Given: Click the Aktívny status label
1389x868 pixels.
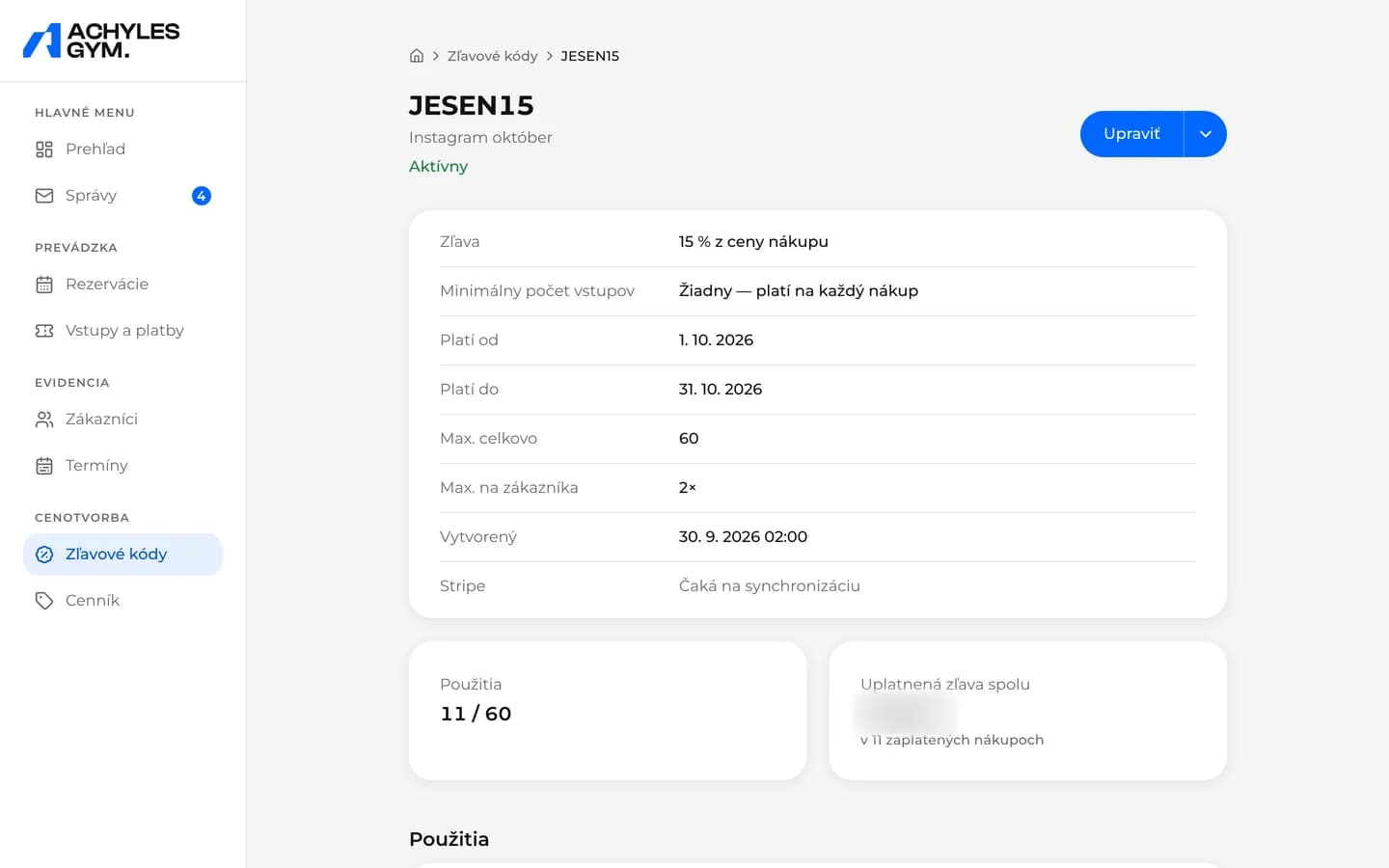Looking at the screenshot, I should (438, 166).
